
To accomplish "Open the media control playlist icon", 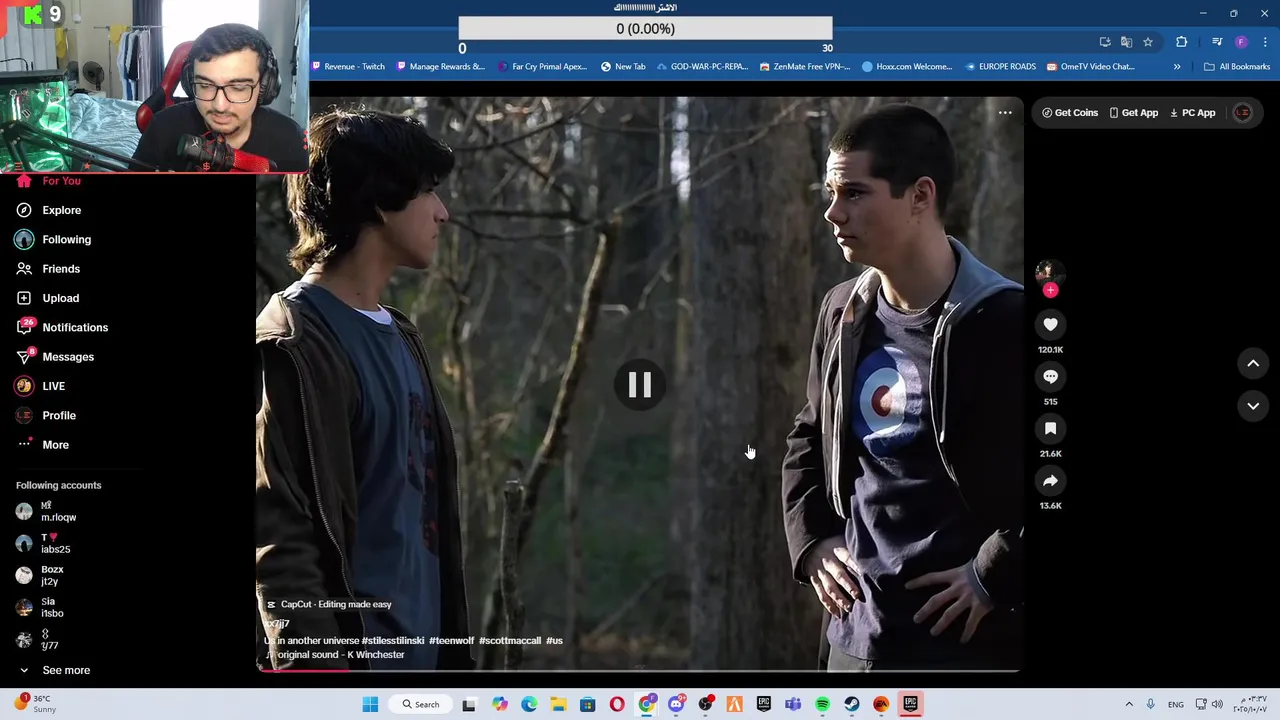I will coord(1217,42).
